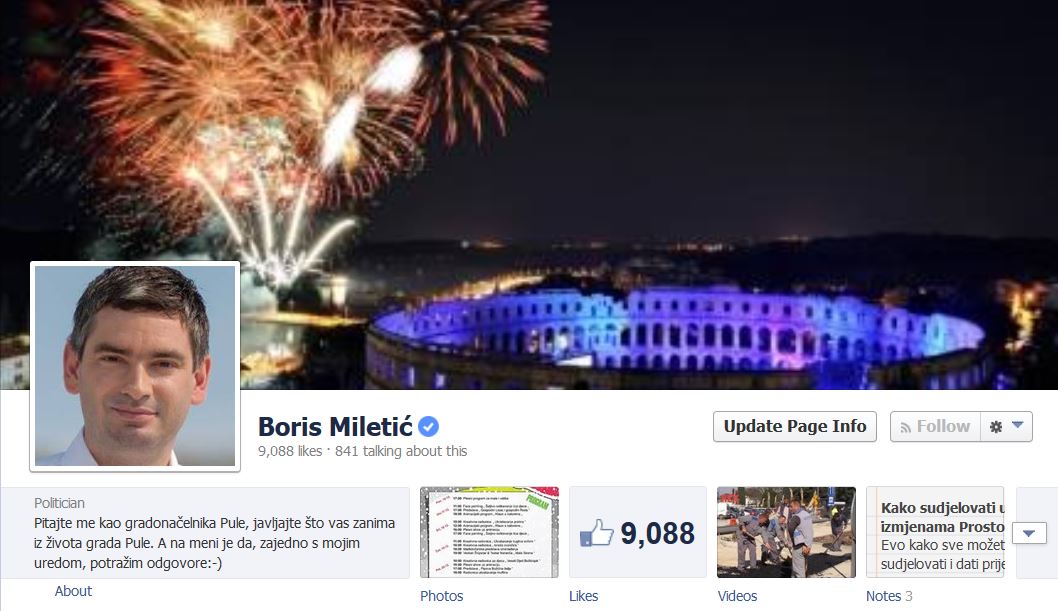
Task: Click the Boris Miletić page name
Action: click(x=335, y=426)
